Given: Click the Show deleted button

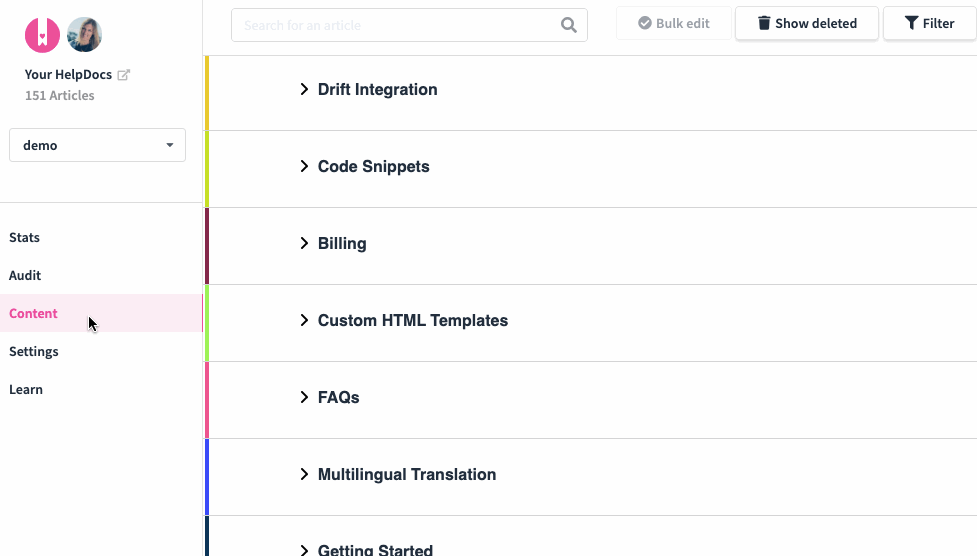Looking at the screenshot, I should (807, 23).
